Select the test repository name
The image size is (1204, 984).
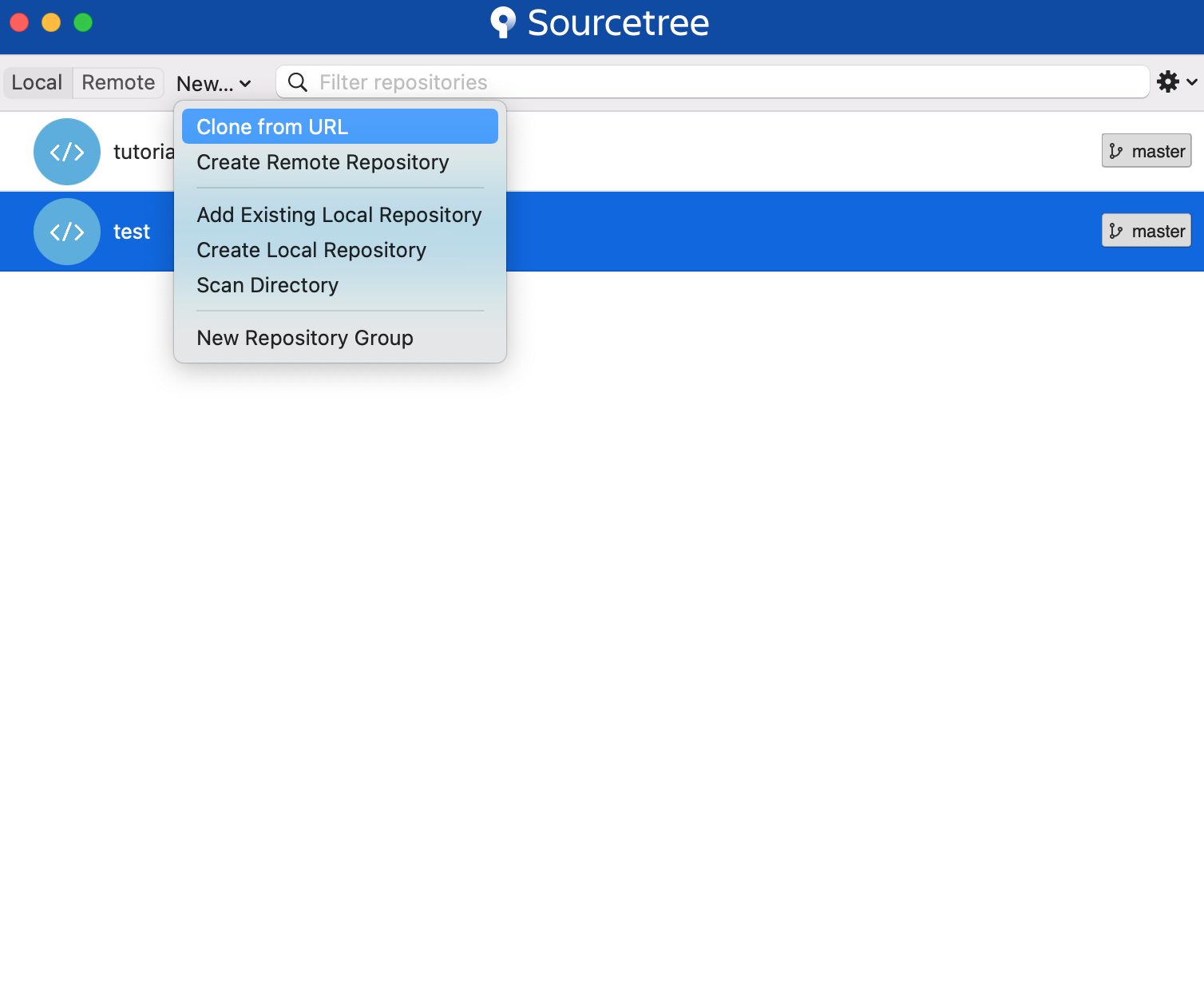(132, 232)
